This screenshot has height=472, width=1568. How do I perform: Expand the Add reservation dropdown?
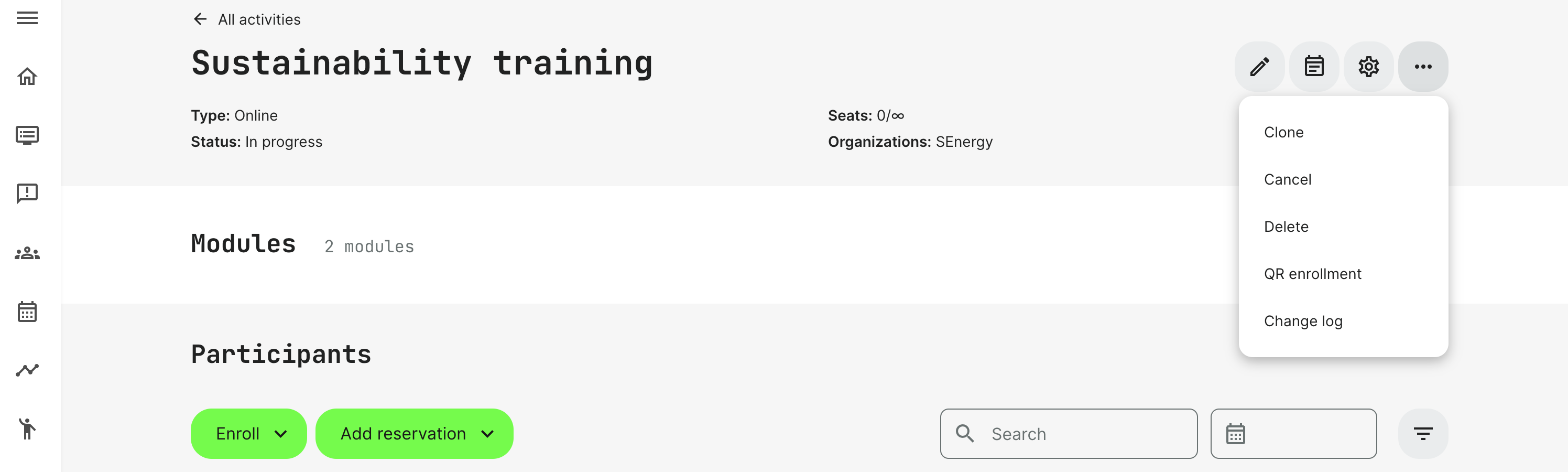[414, 434]
